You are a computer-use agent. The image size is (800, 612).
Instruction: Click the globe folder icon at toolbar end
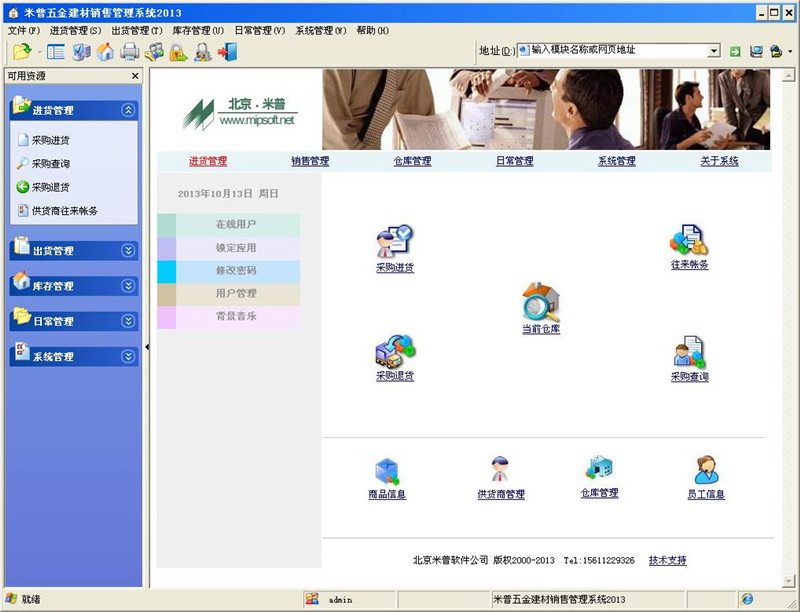[776, 51]
